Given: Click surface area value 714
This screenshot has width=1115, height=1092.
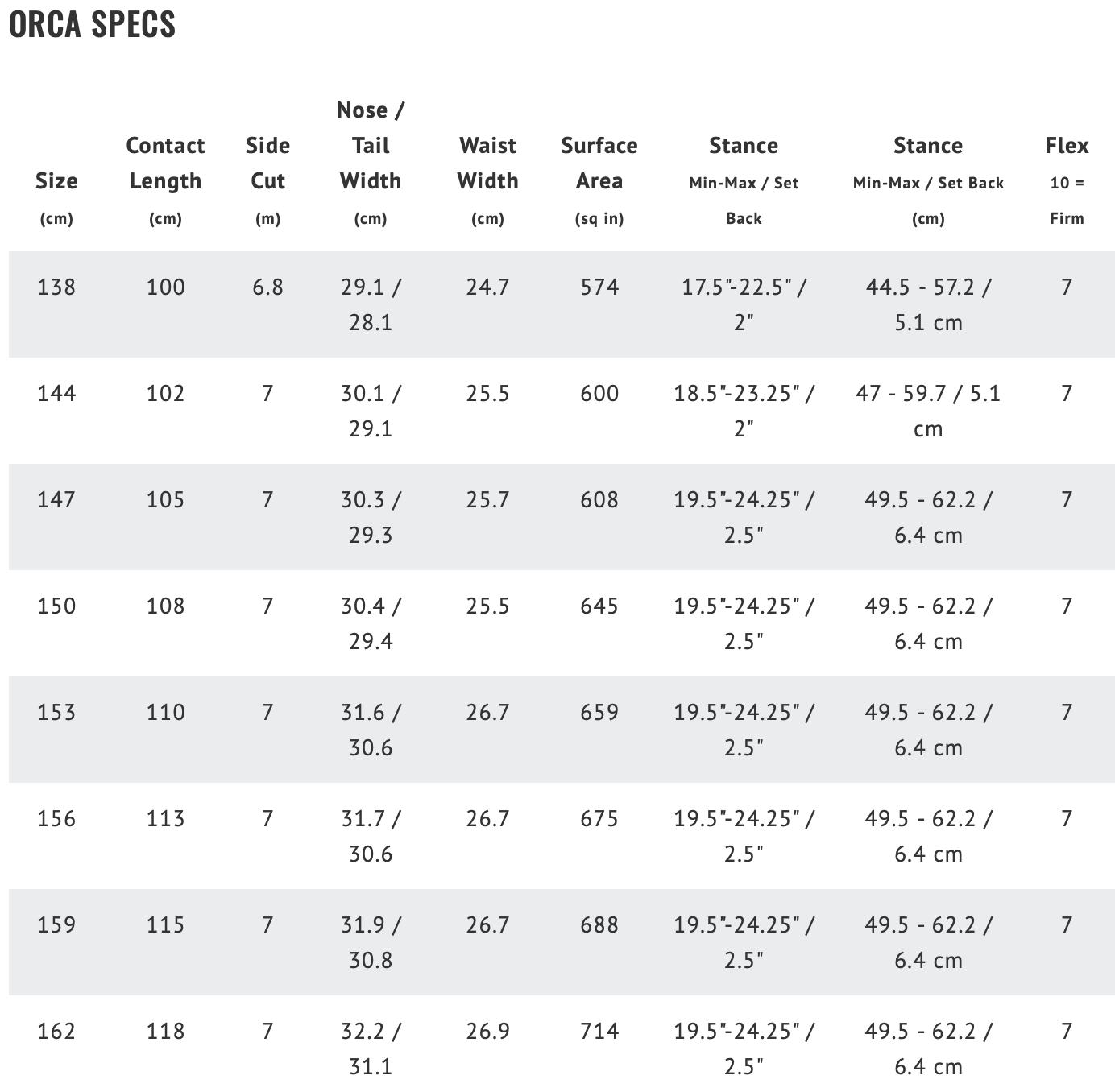Looking at the screenshot, I should click(599, 1032).
